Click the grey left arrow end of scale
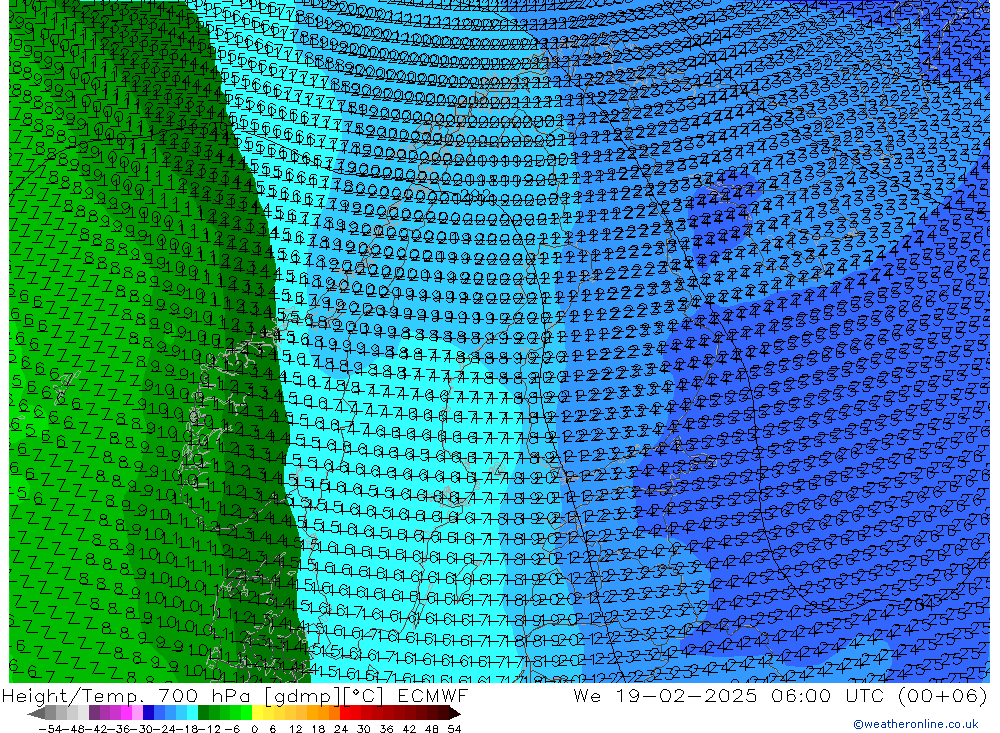 click(x=36, y=713)
